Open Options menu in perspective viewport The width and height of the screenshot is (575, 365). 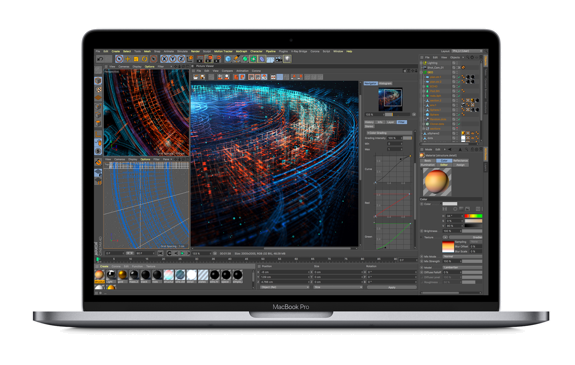point(150,67)
